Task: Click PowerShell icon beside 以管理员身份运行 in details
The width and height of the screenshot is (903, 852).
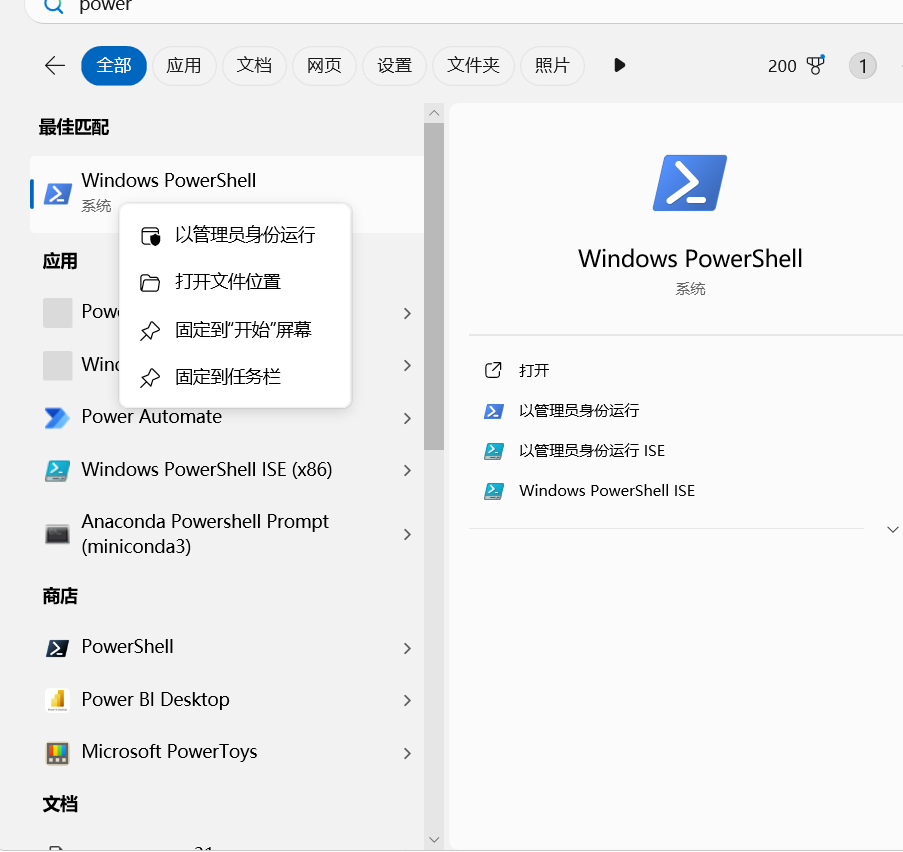Action: pyautogui.click(x=494, y=411)
